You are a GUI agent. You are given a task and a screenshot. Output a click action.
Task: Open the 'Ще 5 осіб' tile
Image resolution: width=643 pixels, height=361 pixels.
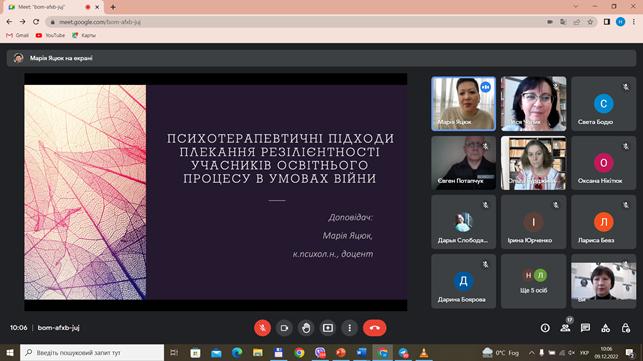click(534, 281)
